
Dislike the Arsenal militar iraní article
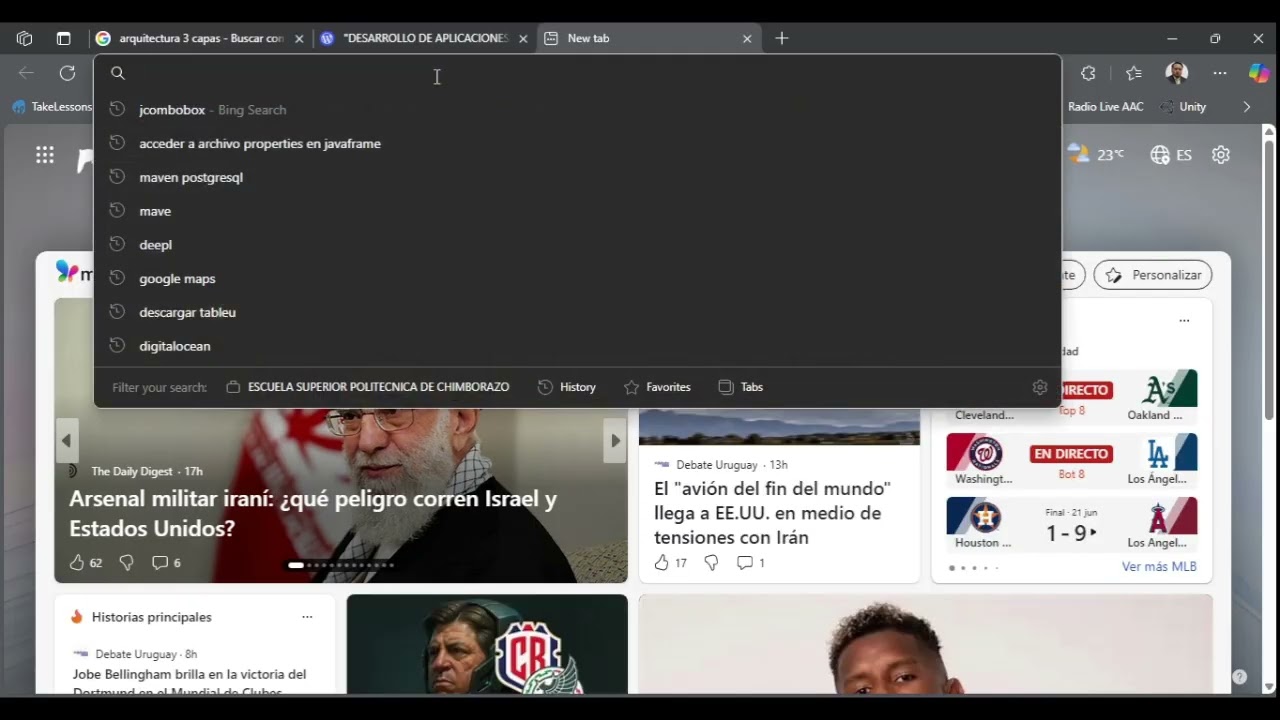coord(126,563)
